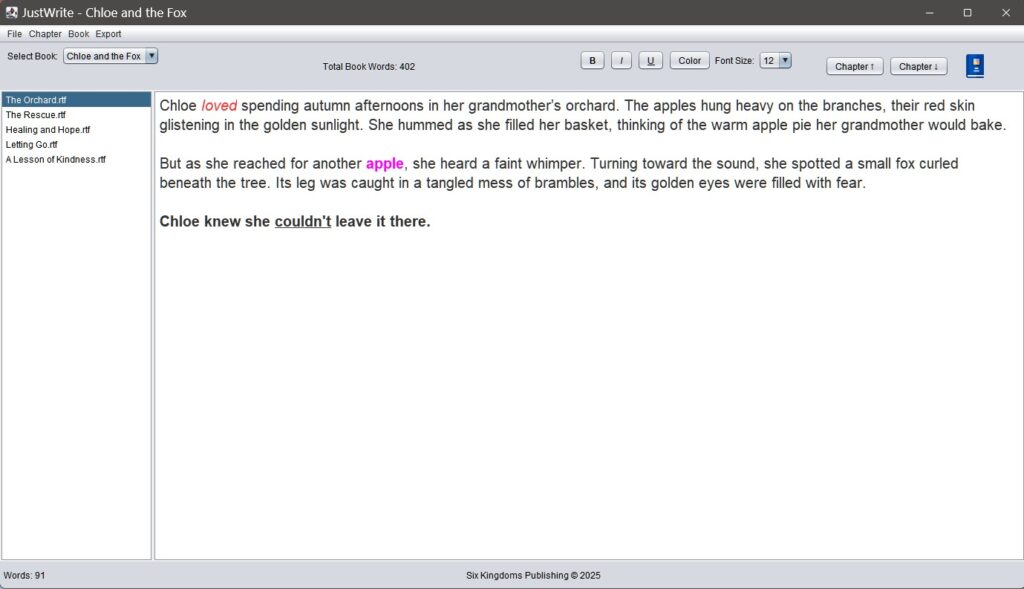Select The Orchard.rtf chapter
1024x589 pixels.
(36, 100)
